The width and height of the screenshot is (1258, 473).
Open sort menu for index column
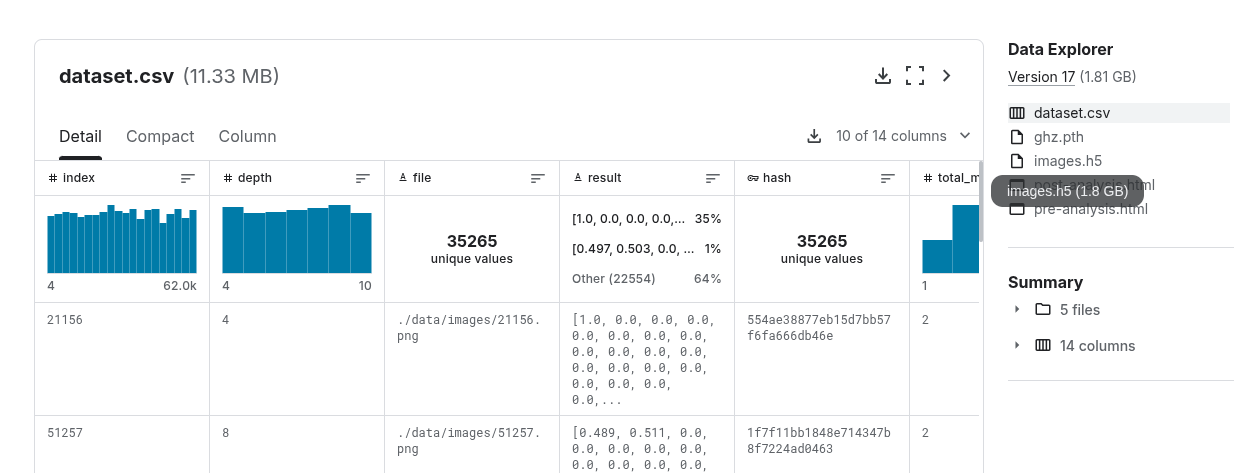tap(188, 178)
